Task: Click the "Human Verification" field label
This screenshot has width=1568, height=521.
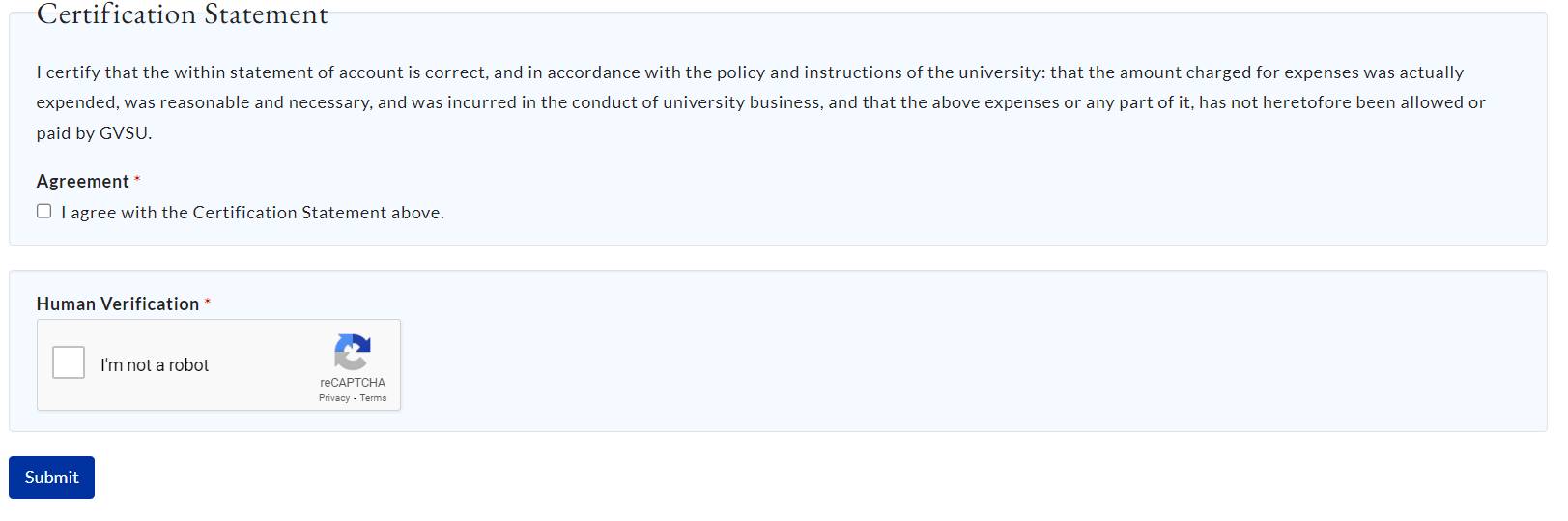Action: [117, 304]
